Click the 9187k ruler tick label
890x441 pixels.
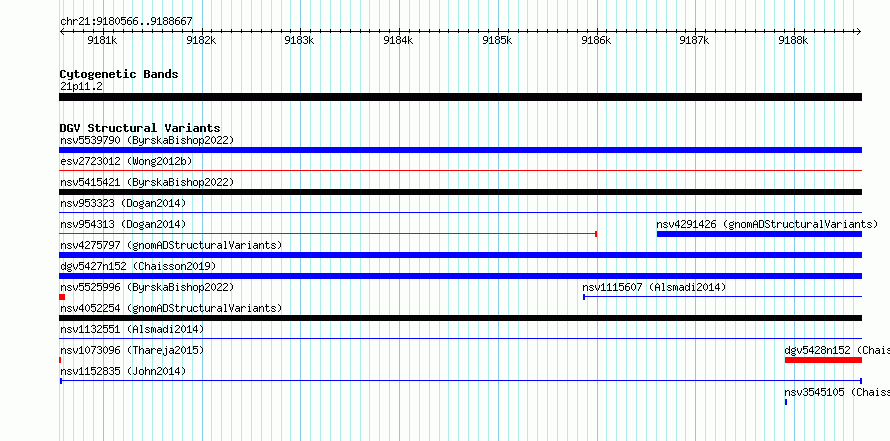[694, 40]
